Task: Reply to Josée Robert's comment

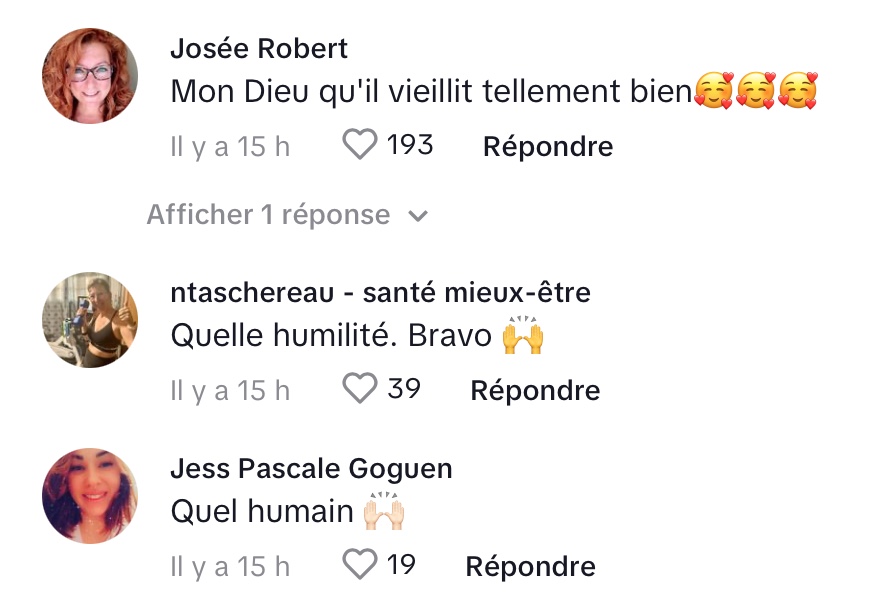Action: click(547, 147)
